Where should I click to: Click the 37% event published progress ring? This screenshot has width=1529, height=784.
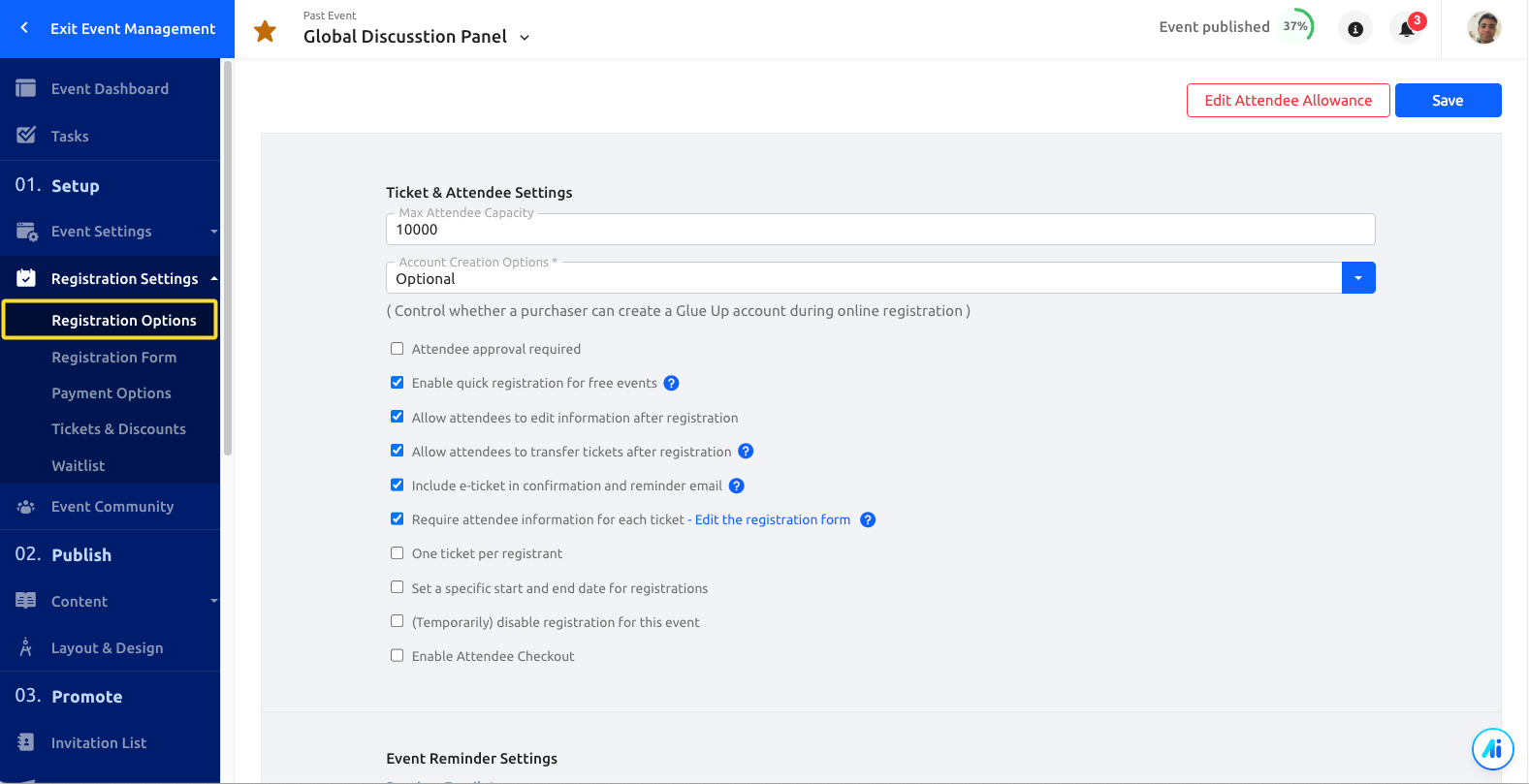1296,26
